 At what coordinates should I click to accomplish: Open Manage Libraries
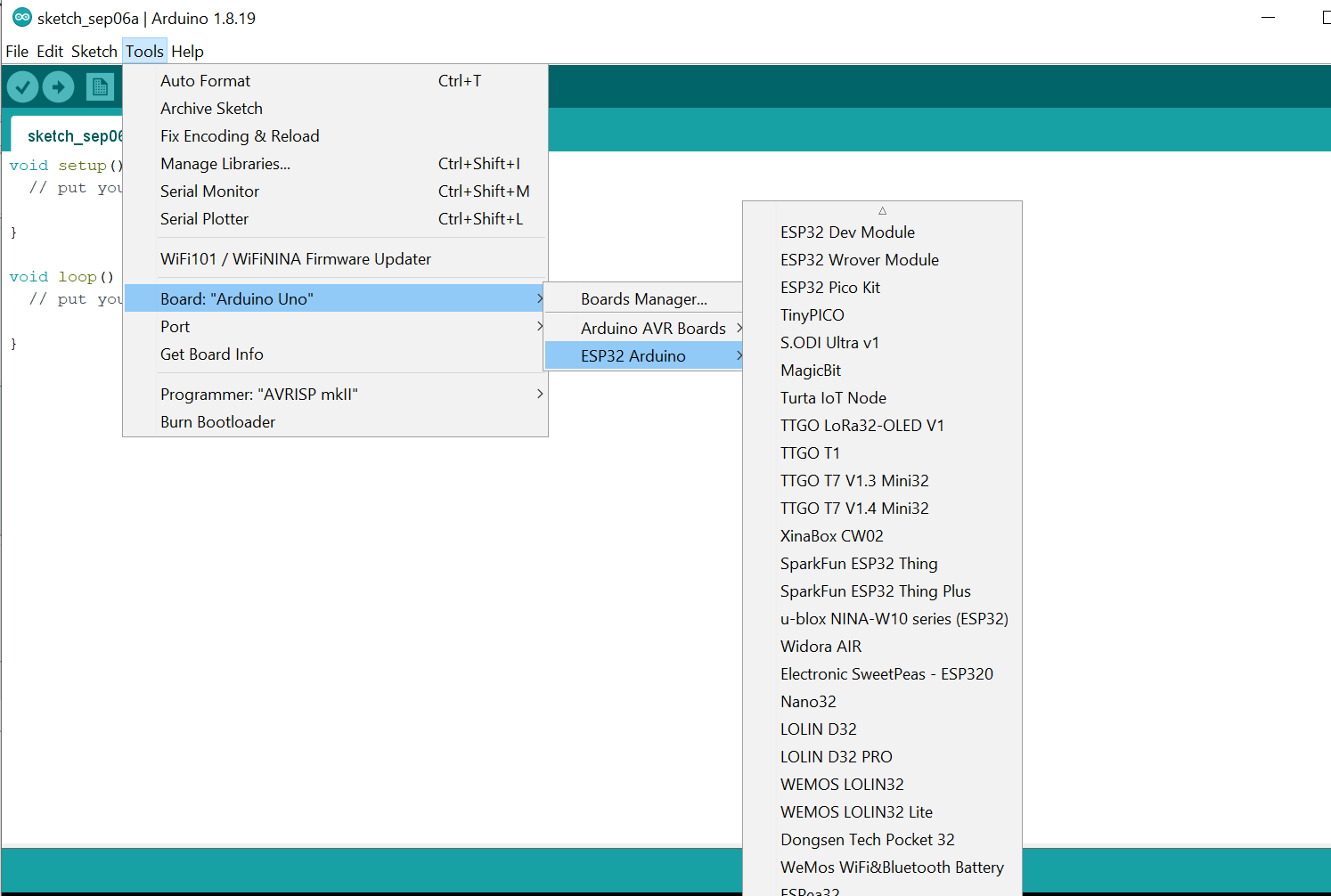tap(225, 163)
